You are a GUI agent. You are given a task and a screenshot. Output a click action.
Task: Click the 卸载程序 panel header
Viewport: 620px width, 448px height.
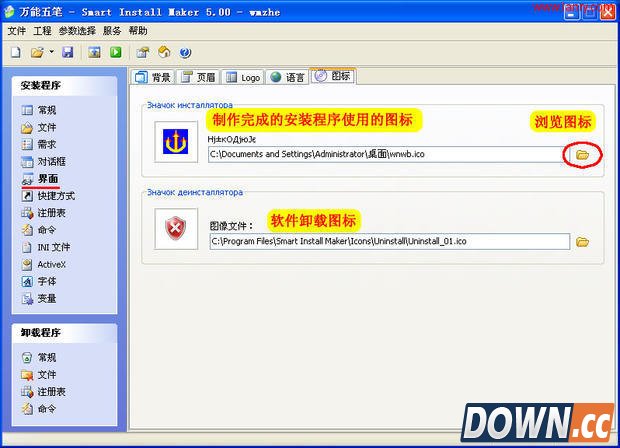pyautogui.click(x=65, y=333)
